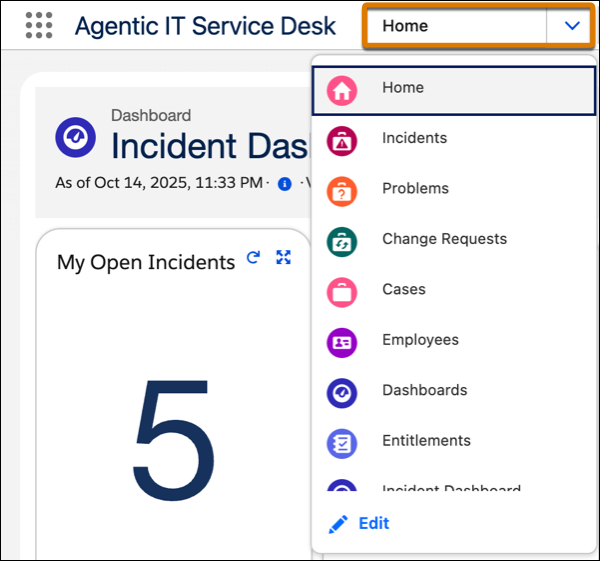Click the big number 5 metric
The width and height of the screenshot is (600, 561).
coord(173,440)
